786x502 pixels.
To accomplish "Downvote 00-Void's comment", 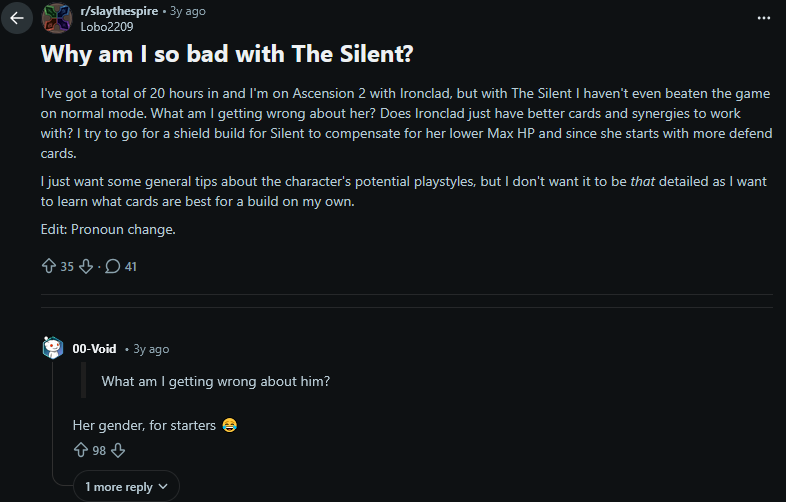I will (118, 450).
